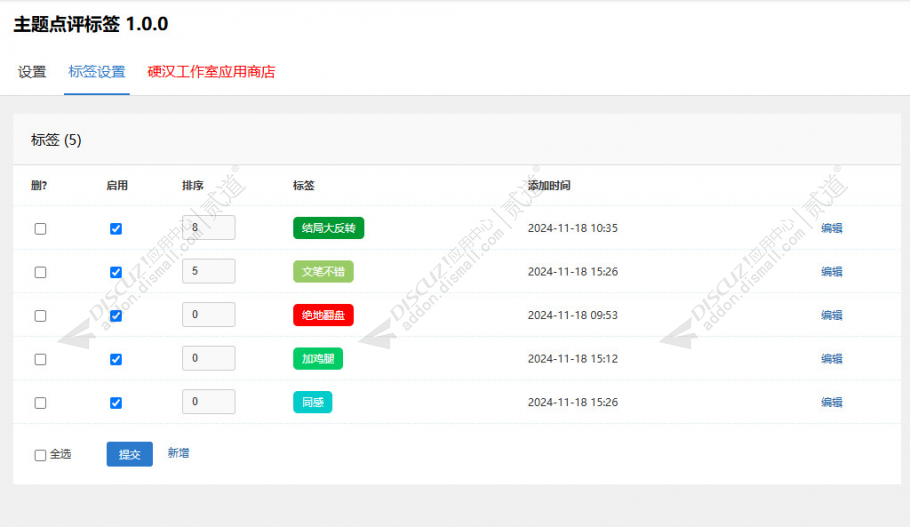This screenshot has width=910, height=527.
Task: Disable the 启用 checkbox for 加鸡腿
Action: click(x=116, y=359)
